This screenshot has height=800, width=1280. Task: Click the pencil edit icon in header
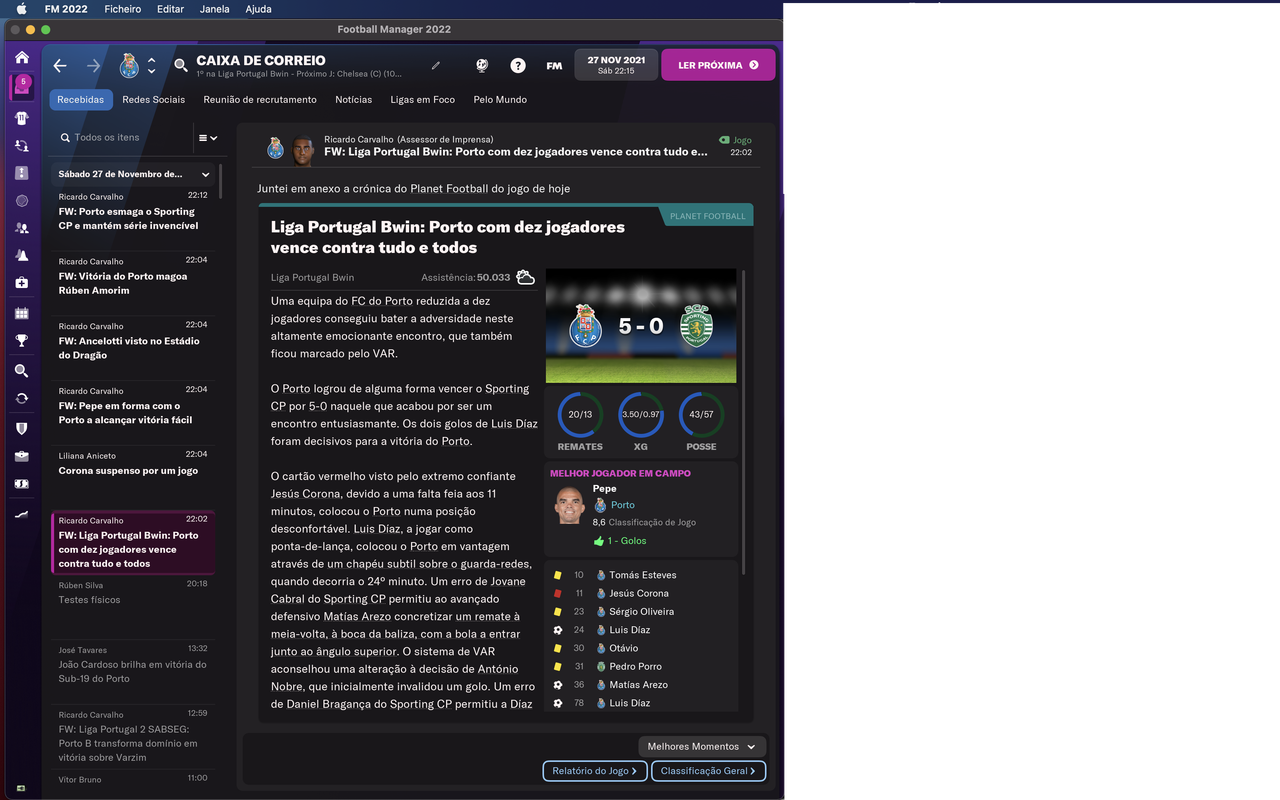tap(435, 66)
